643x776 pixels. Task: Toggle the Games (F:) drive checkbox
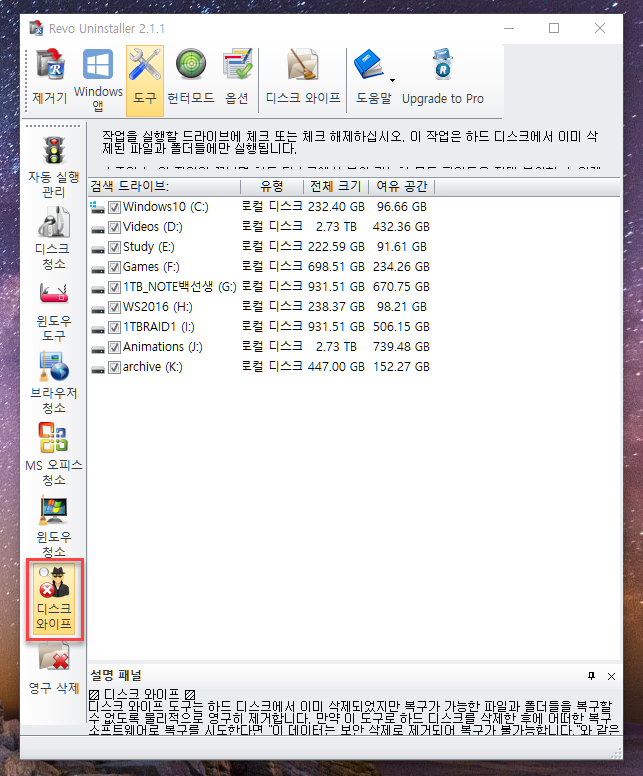[x=114, y=267]
